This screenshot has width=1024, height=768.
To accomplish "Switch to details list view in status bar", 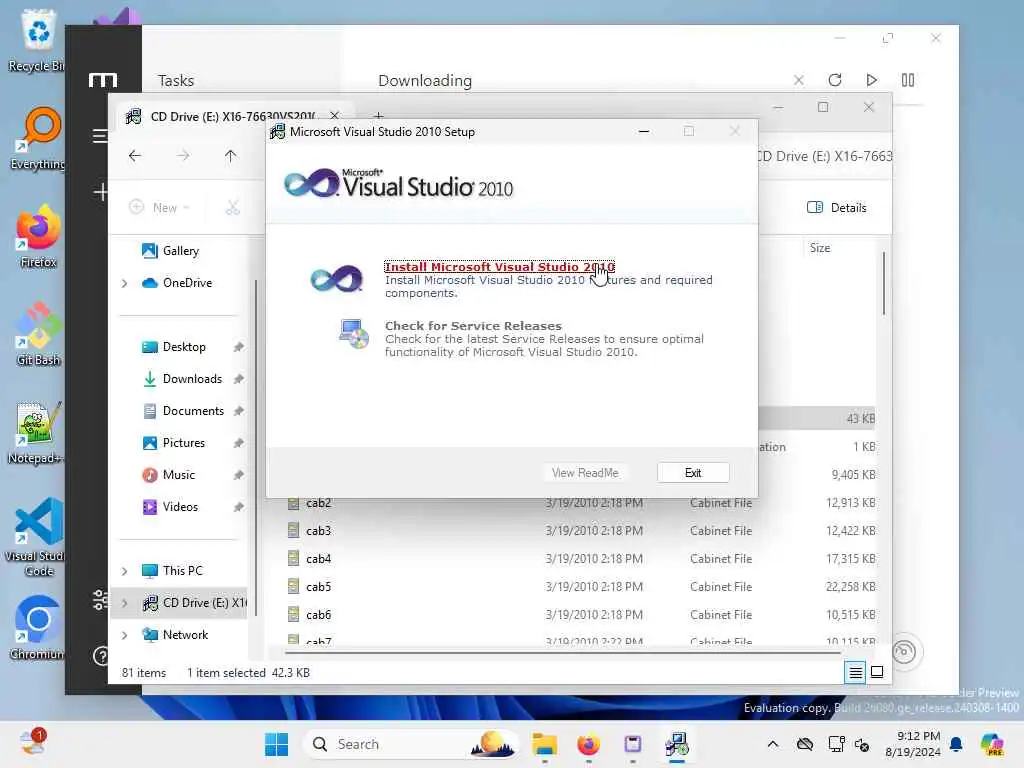I will (x=856, y=672).
